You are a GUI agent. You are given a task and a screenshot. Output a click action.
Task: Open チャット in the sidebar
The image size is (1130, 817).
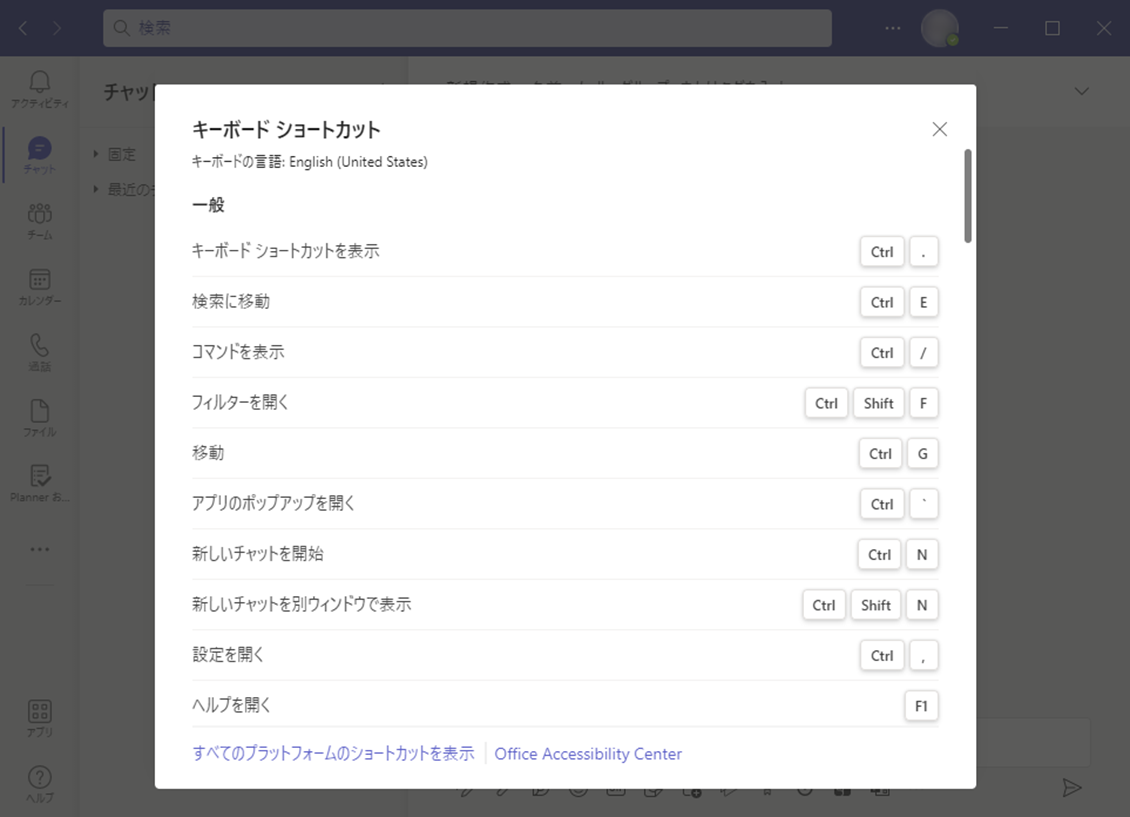point(40,156)
